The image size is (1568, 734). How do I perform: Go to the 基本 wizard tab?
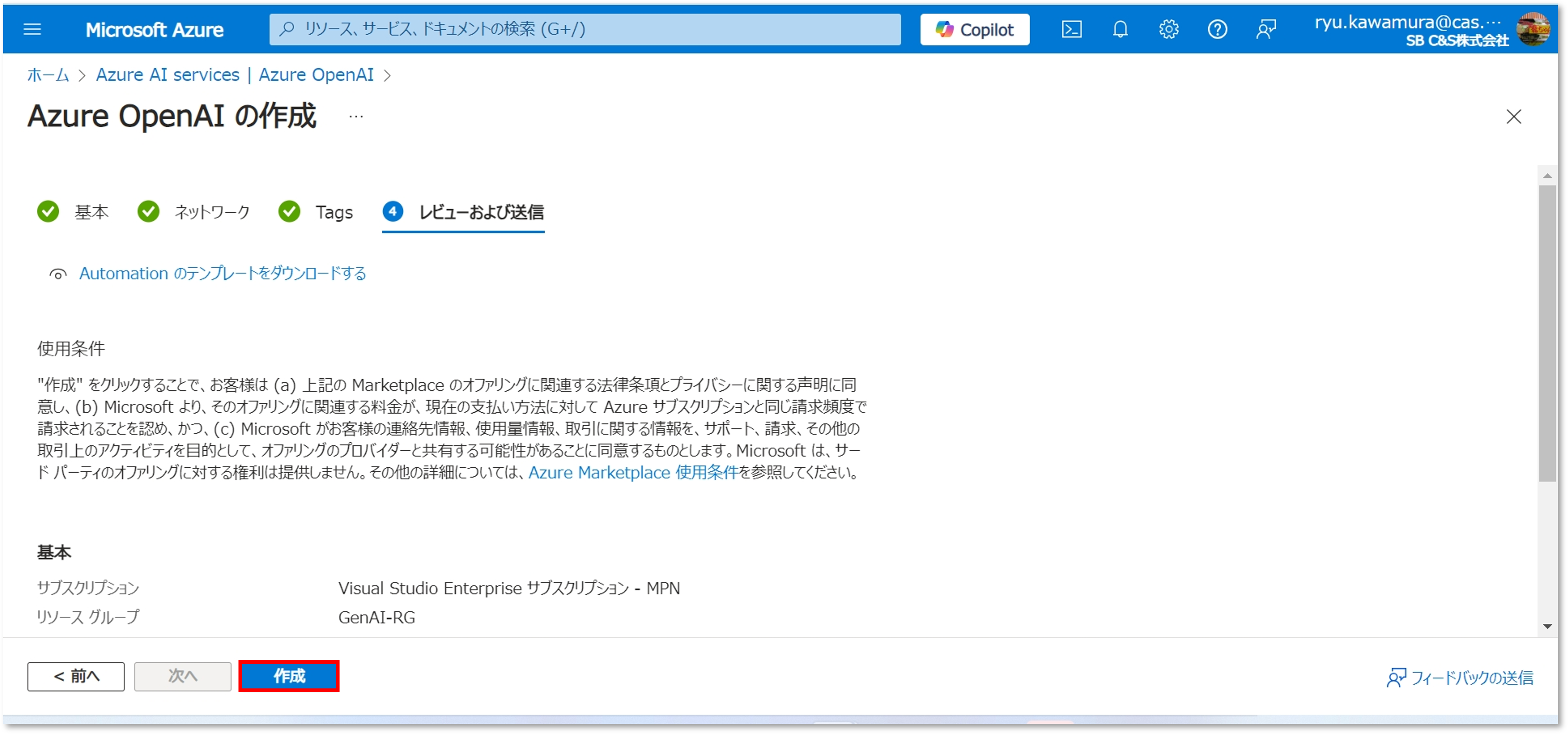91,212
